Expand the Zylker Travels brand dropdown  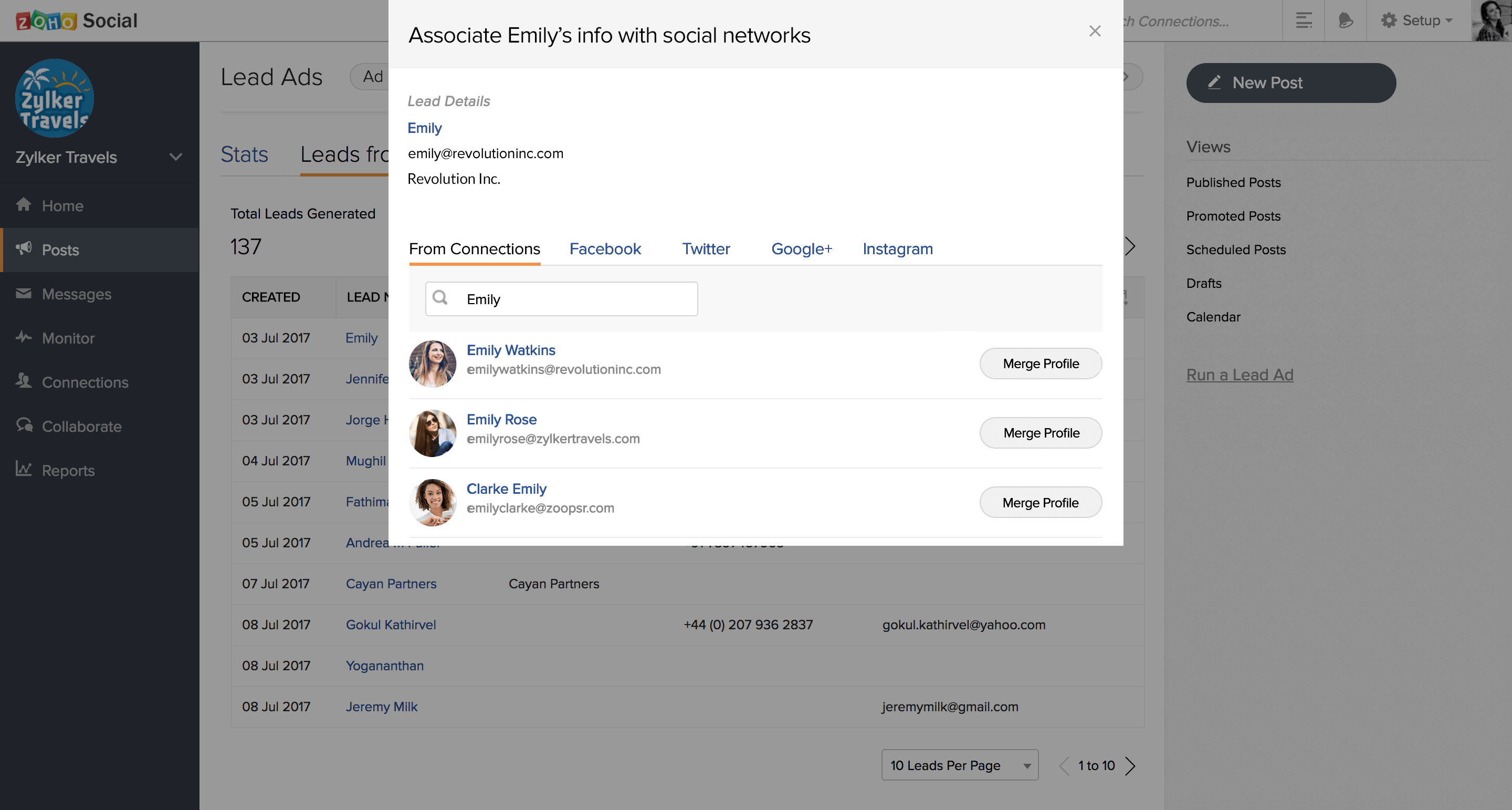pos(175,157)
